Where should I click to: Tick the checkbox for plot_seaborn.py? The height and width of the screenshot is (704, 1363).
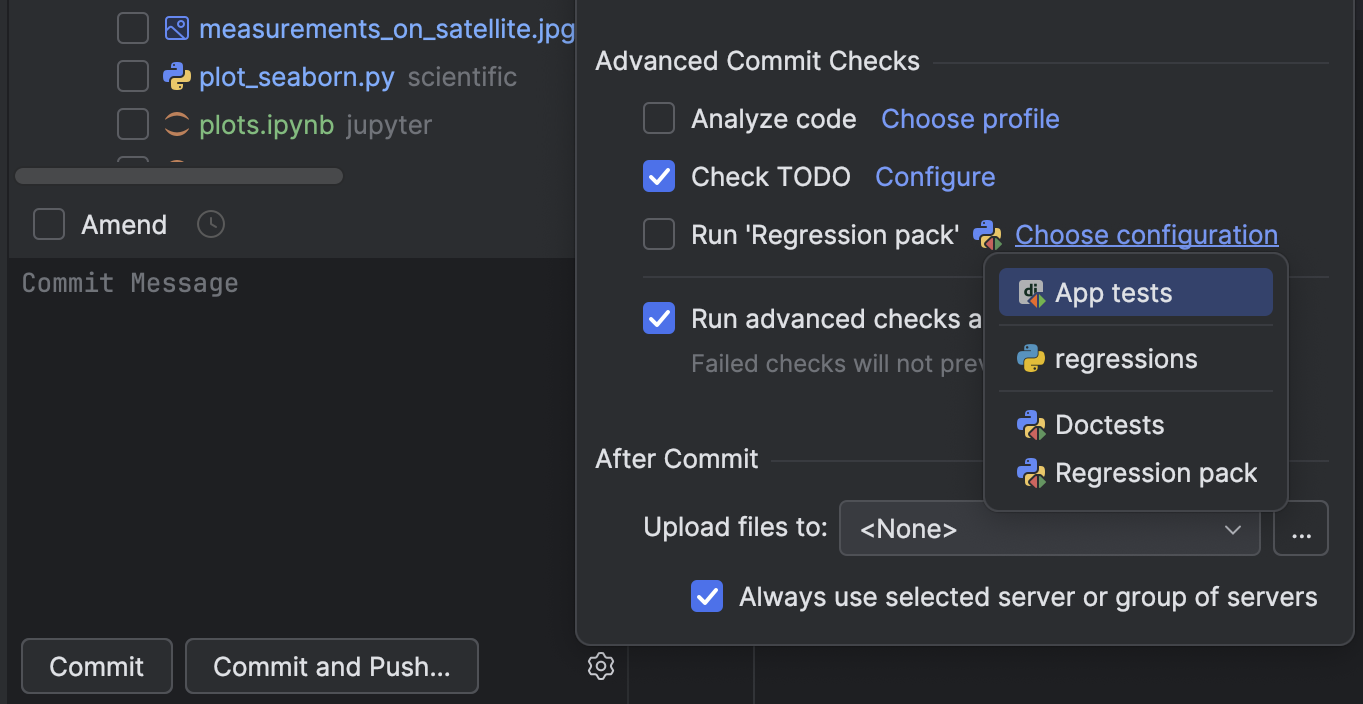[x=133, y=77]
